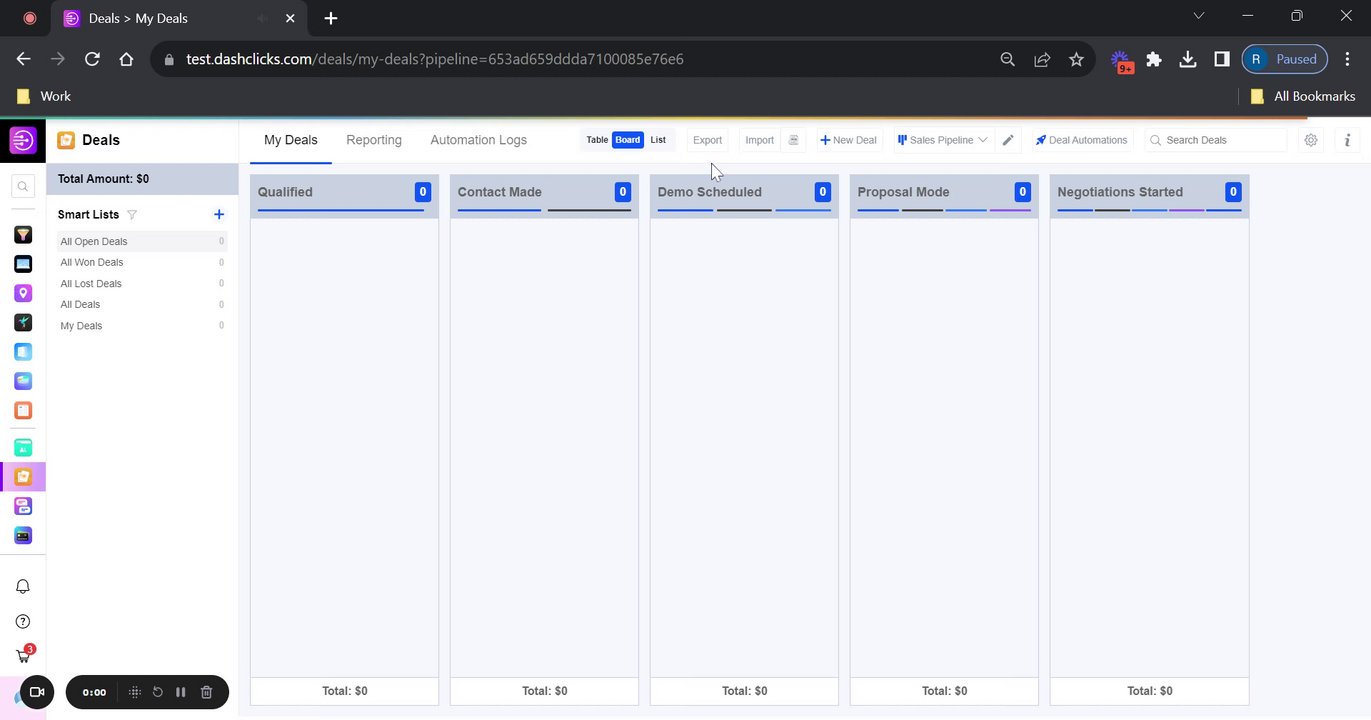Image resolution: width=1371 pixels, height=720 pixels.
Task: Click the Qualified column count badge
Action: [423, 192]
